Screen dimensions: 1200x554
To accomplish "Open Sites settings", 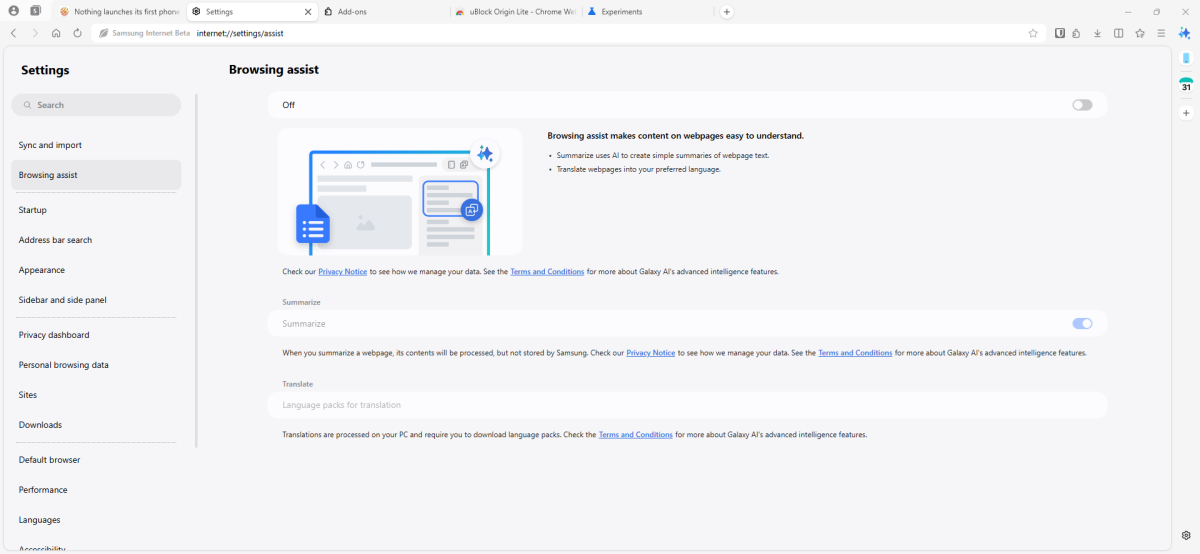I will [96, 395].
